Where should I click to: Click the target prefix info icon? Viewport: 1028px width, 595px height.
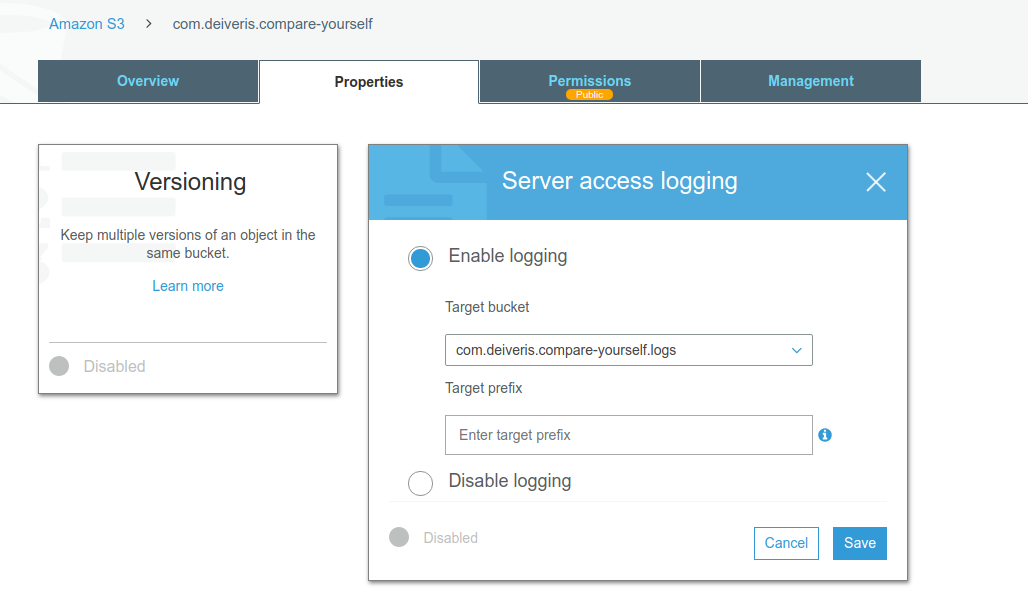pos(825,435)
